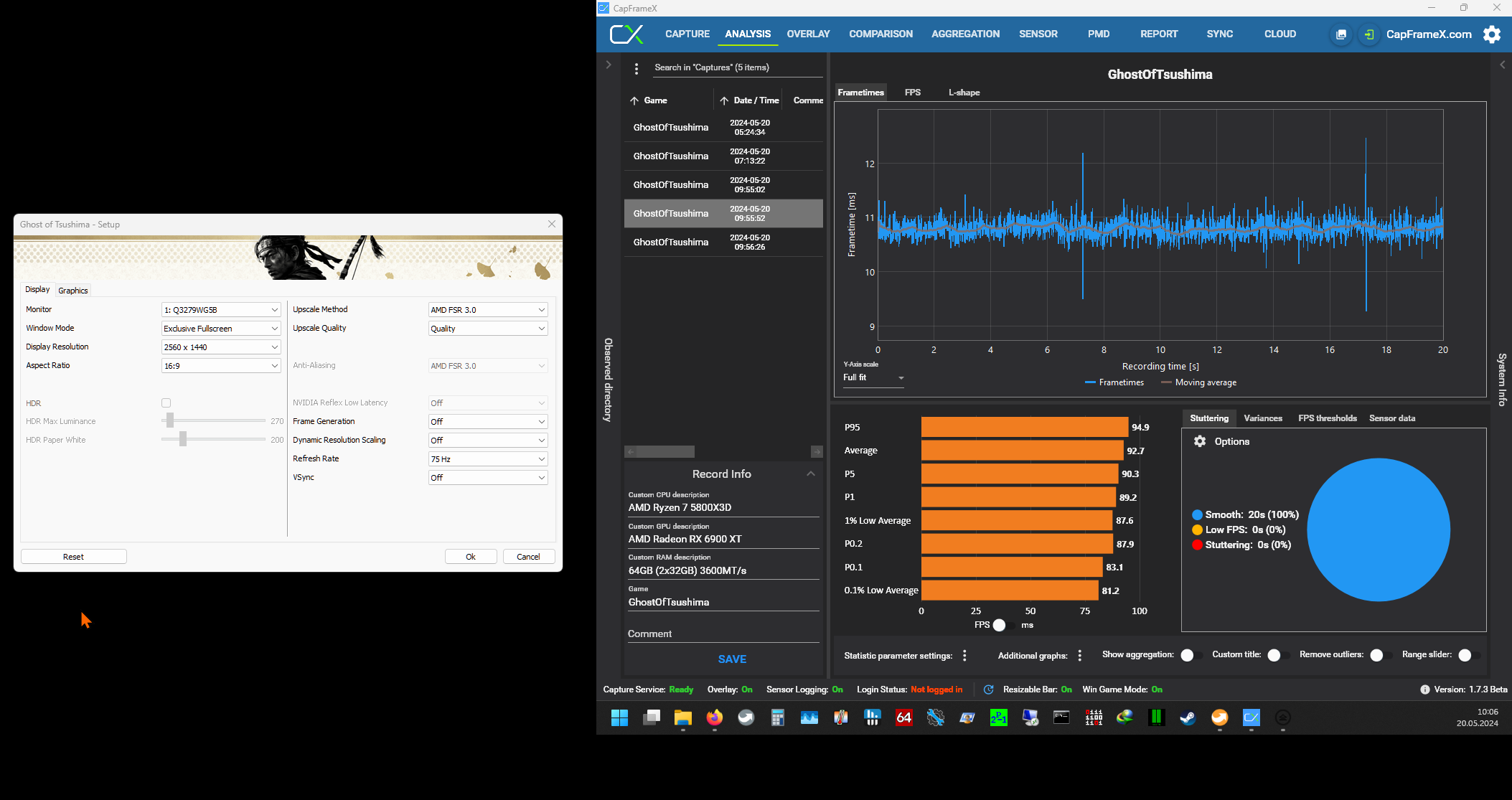Open Statistic parameter settings three-dot menu
1512x800 pixels.
[964, 655]
